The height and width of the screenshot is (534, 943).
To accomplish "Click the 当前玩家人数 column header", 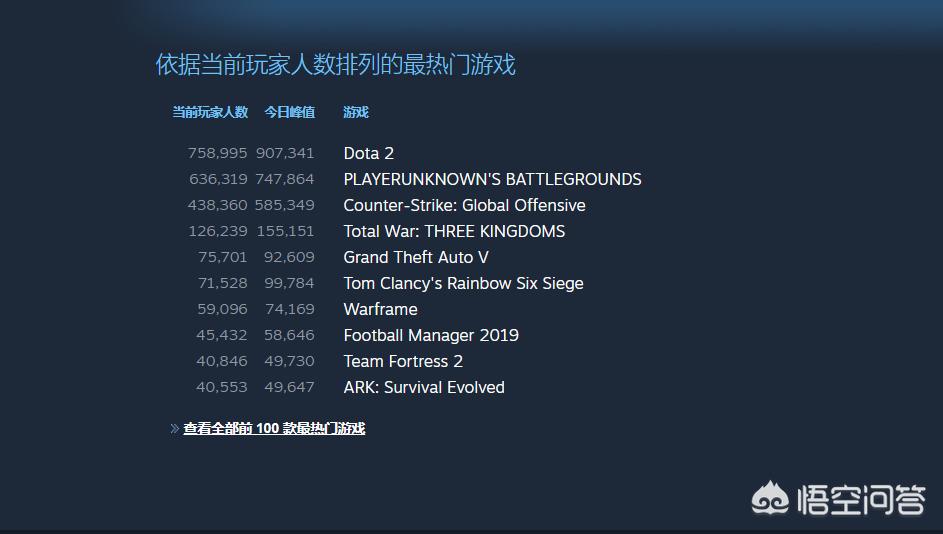I will point(210,112).
